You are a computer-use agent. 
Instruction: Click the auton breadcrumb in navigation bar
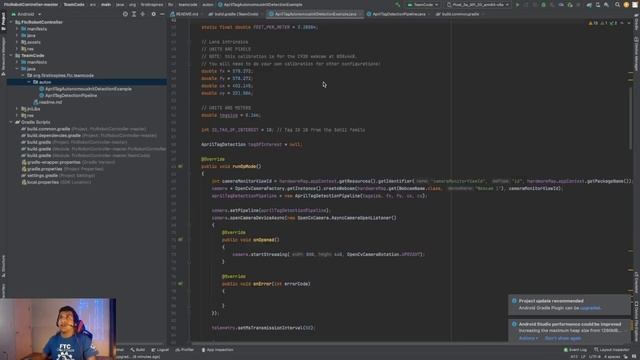(208, 5)
